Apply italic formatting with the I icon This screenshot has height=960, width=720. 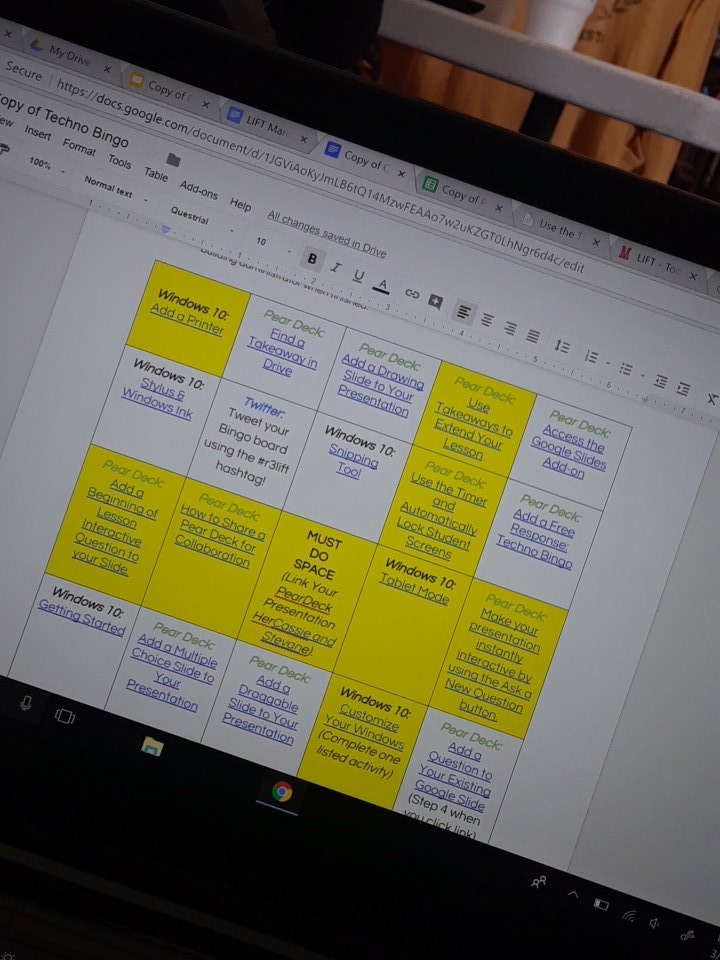click(336, 268)
